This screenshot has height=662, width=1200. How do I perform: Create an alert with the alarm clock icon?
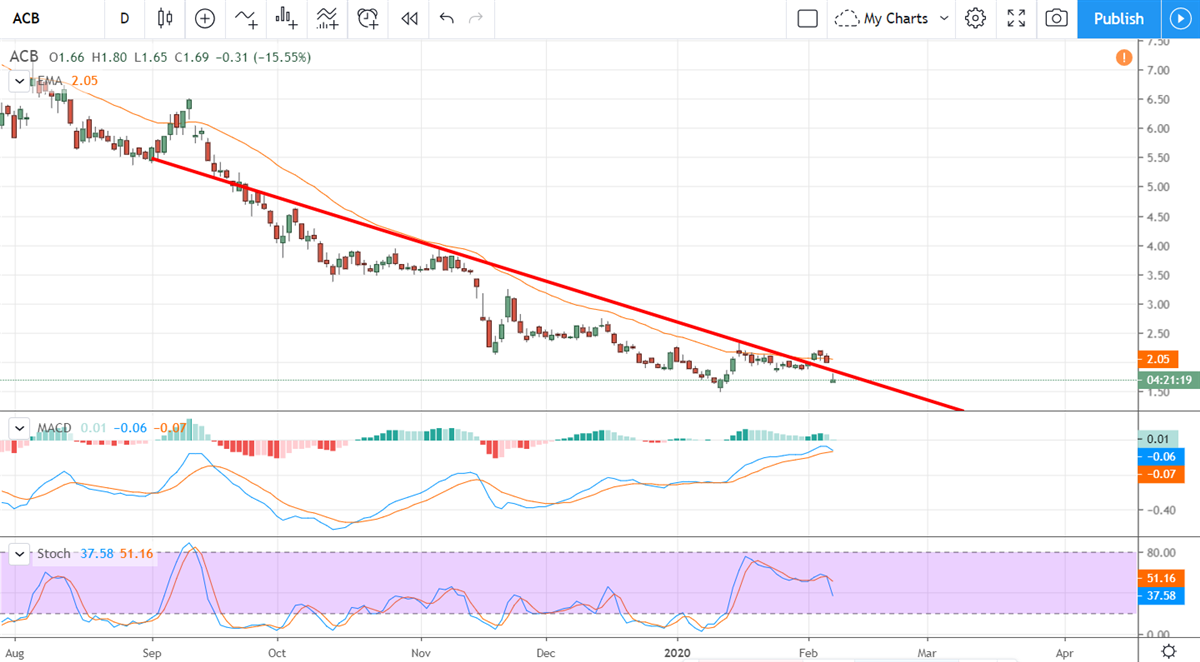coord(368,18)
